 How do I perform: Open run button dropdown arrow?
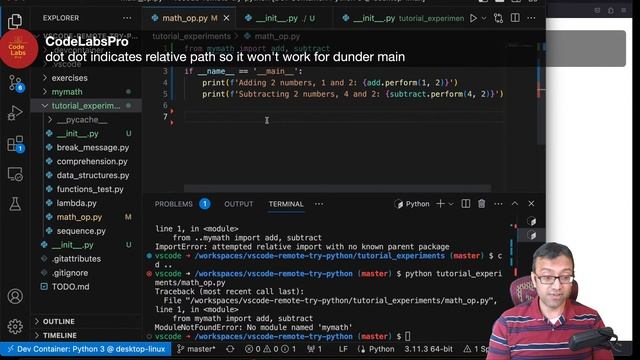click(484, 18)
